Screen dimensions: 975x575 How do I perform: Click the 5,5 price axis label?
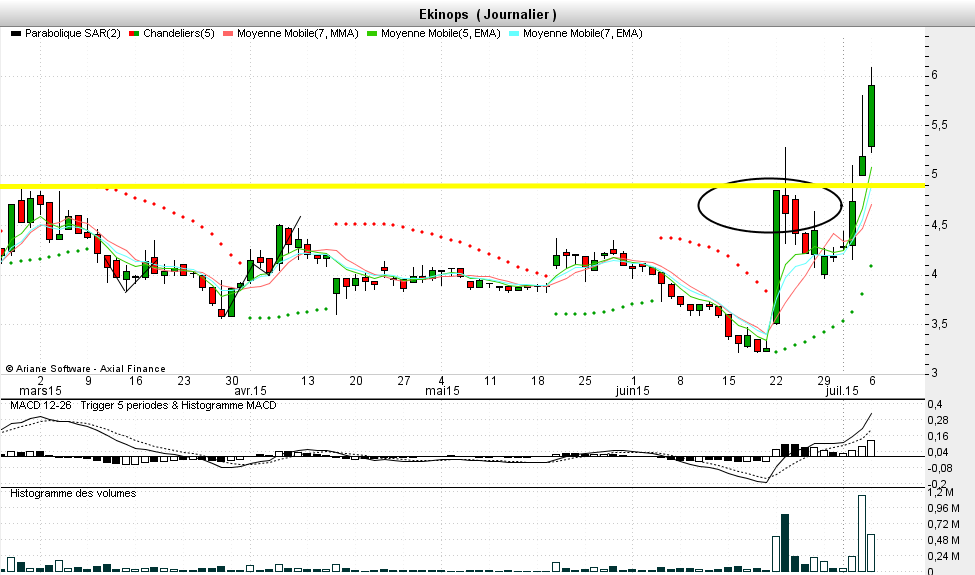[940, 125]
